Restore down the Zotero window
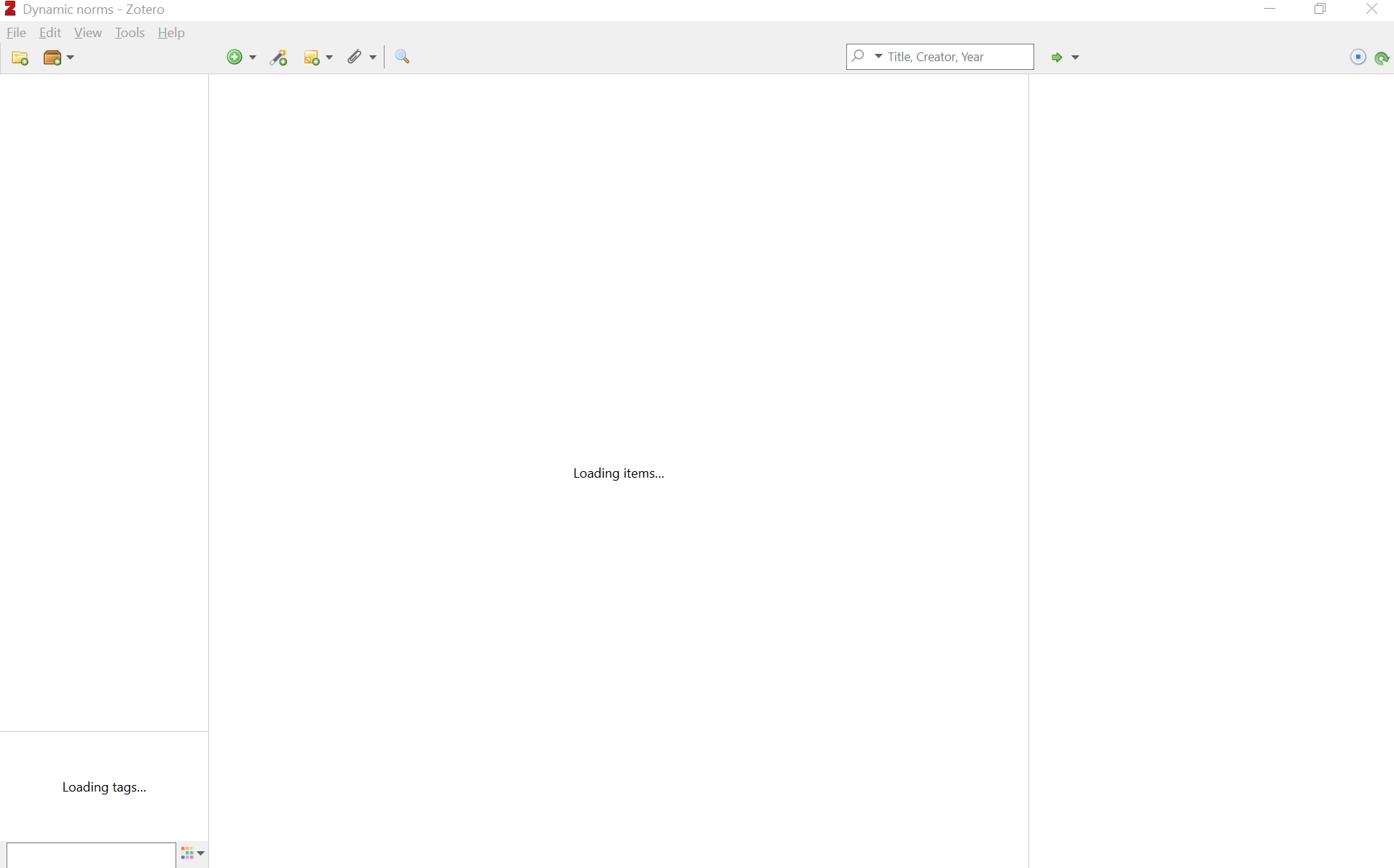Image resolution: width=1394 pixels, height=868 pixels. pos(1320,9)
